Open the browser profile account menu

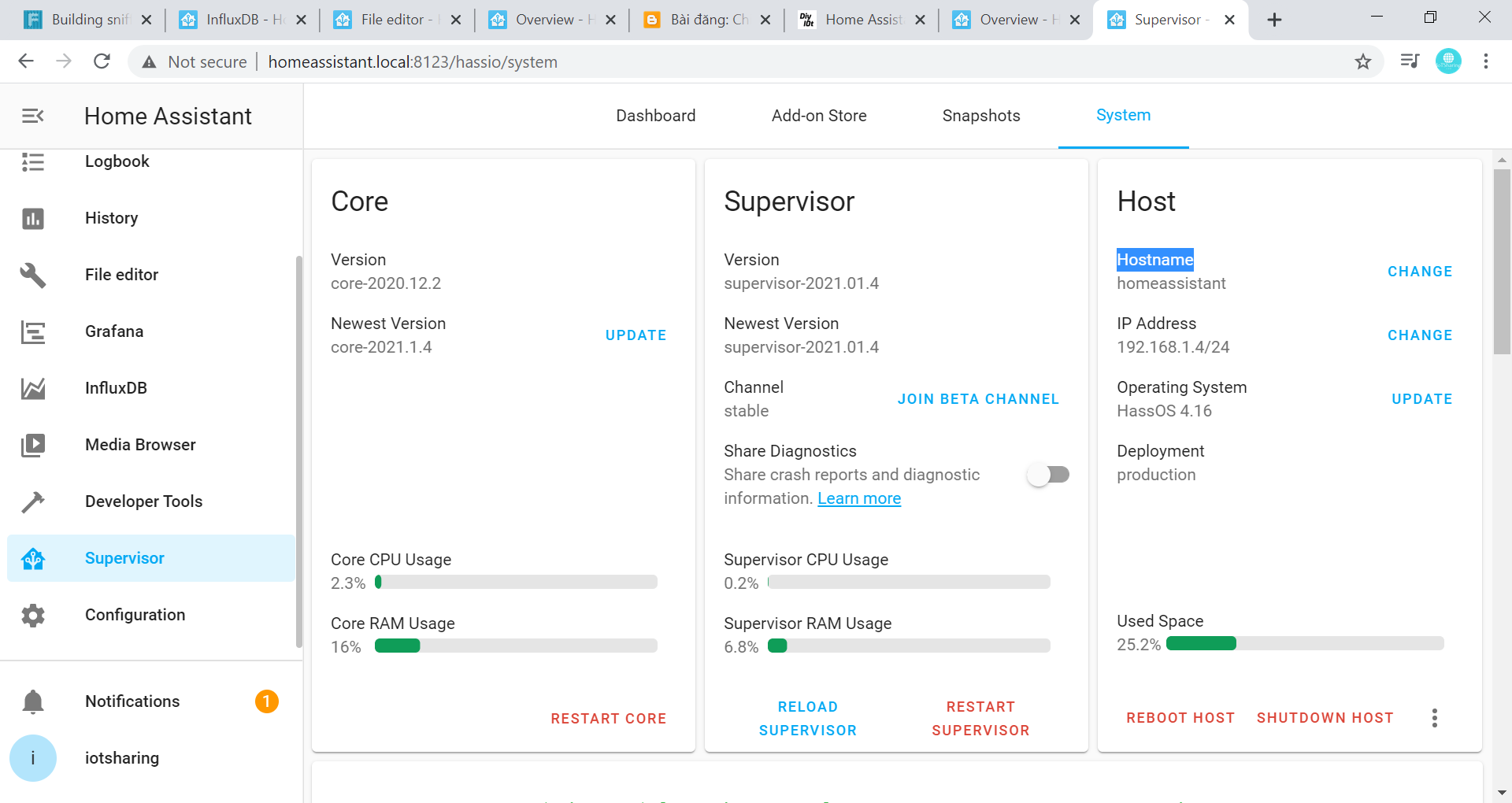[x=1449, y=61]
